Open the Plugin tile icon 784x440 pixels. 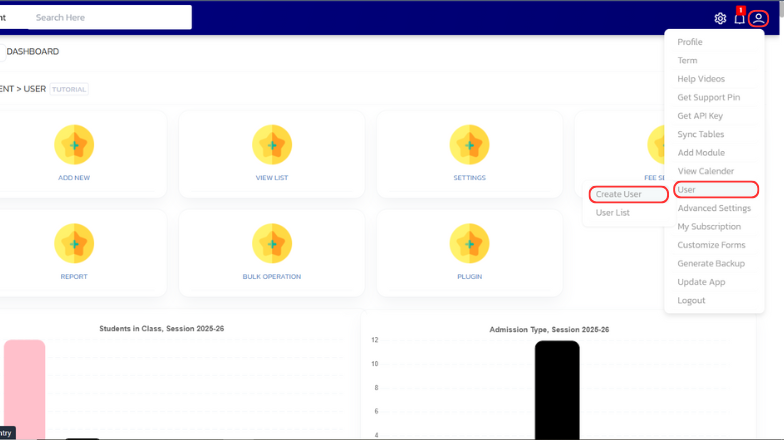[469, 244]
